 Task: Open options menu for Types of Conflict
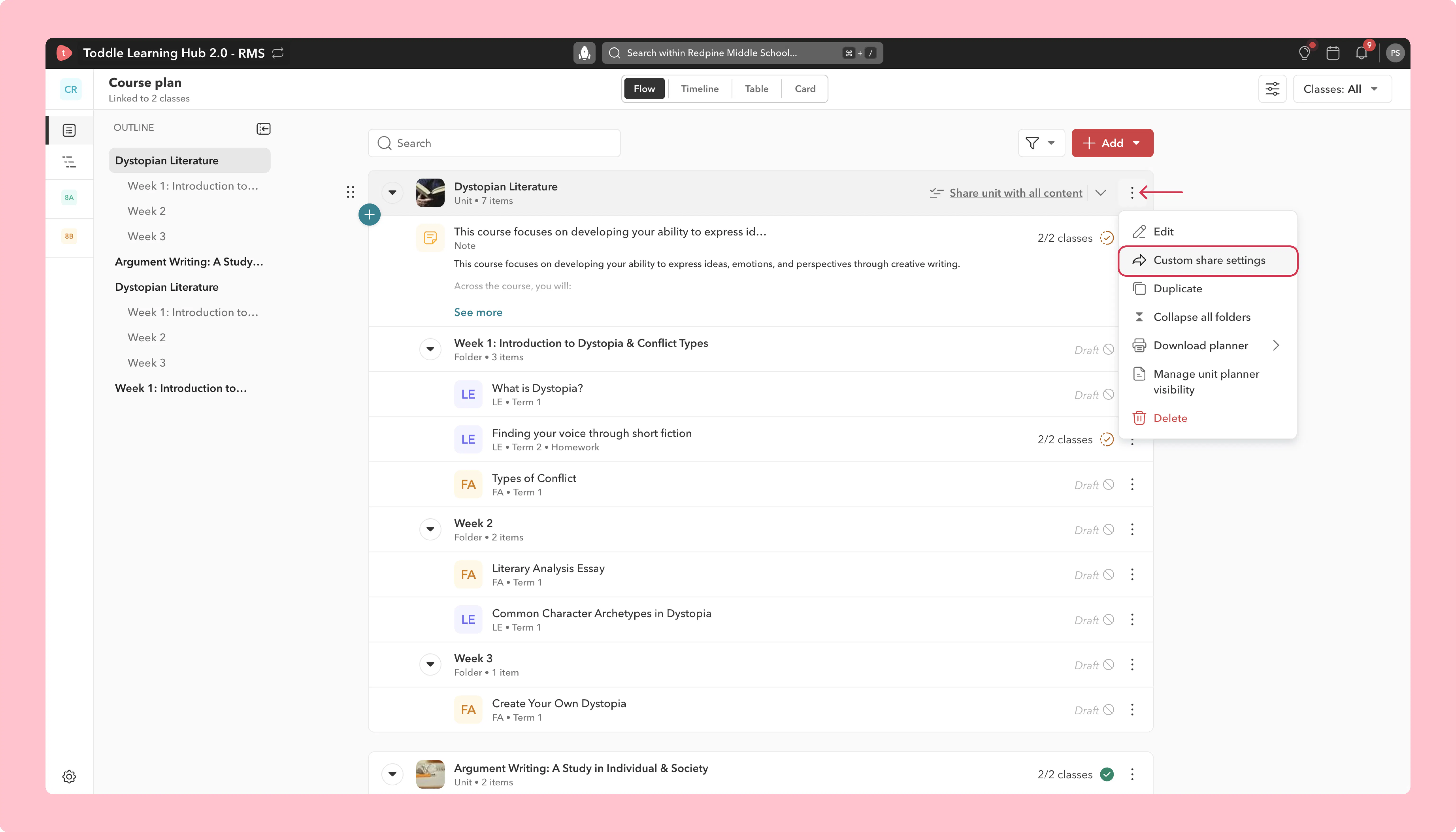(x=1132, y=484)
